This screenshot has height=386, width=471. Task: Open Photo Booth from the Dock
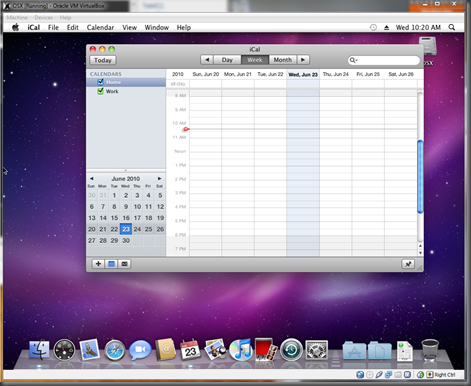point(266,350)
